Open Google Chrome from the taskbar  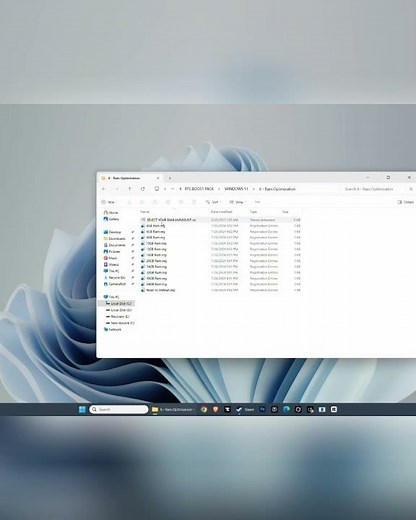(204, 409)
